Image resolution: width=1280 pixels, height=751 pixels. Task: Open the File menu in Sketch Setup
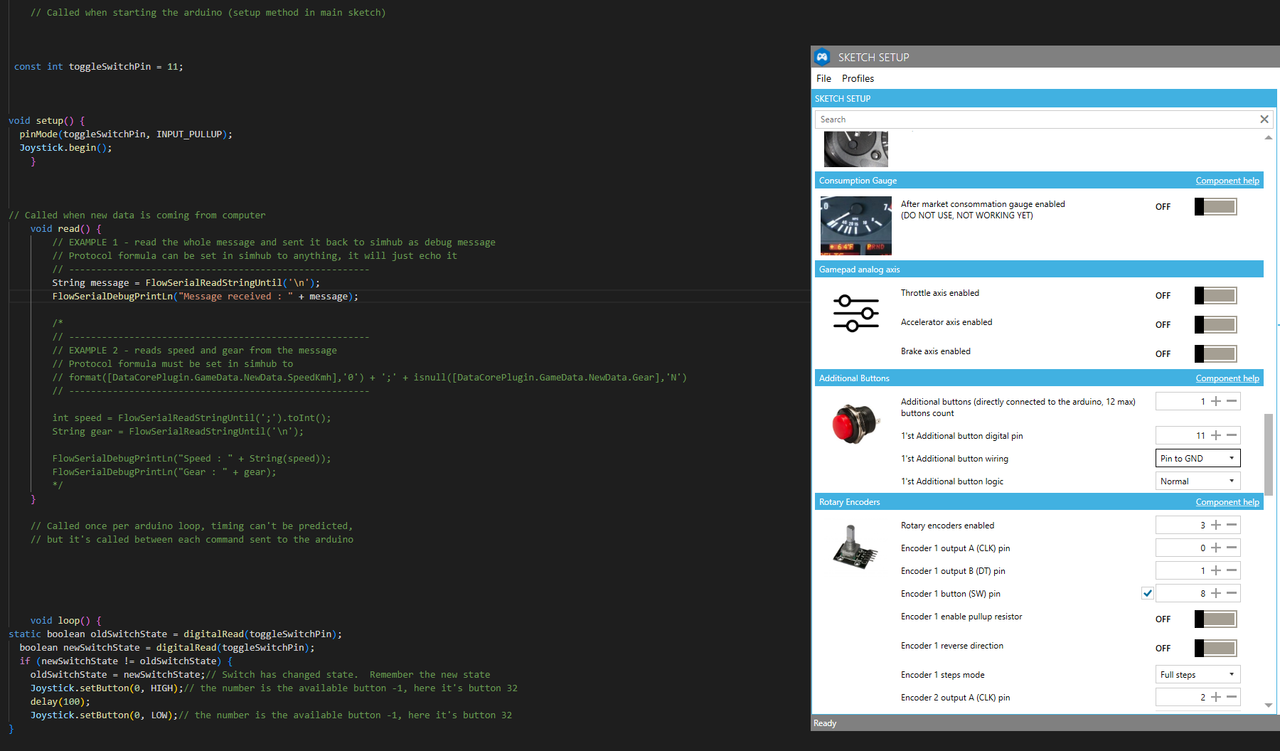point(823,78)
